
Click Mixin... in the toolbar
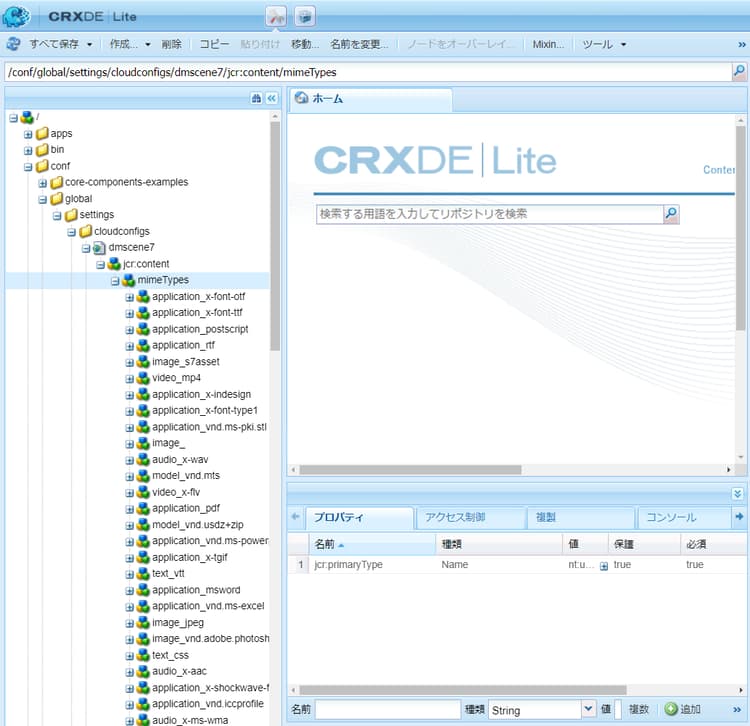click(x=548, y=44)
